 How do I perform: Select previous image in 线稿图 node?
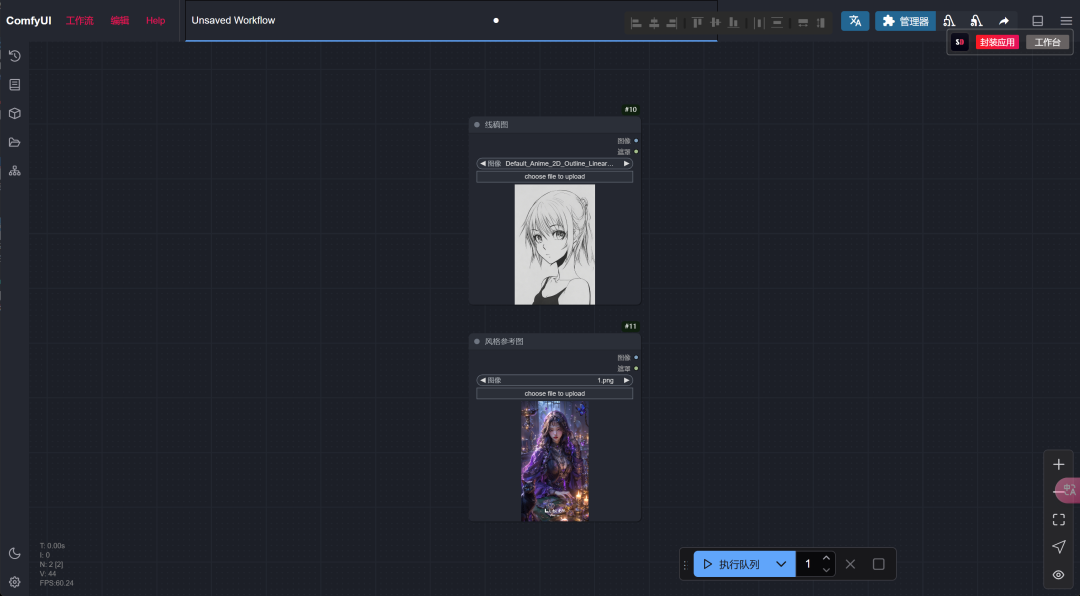coord(482,164)
